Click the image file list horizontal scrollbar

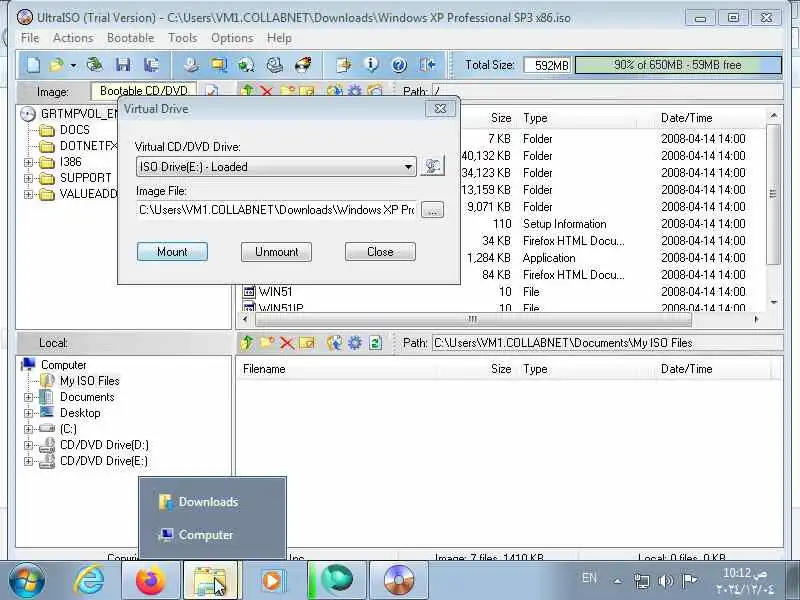[x=473, y=319]
